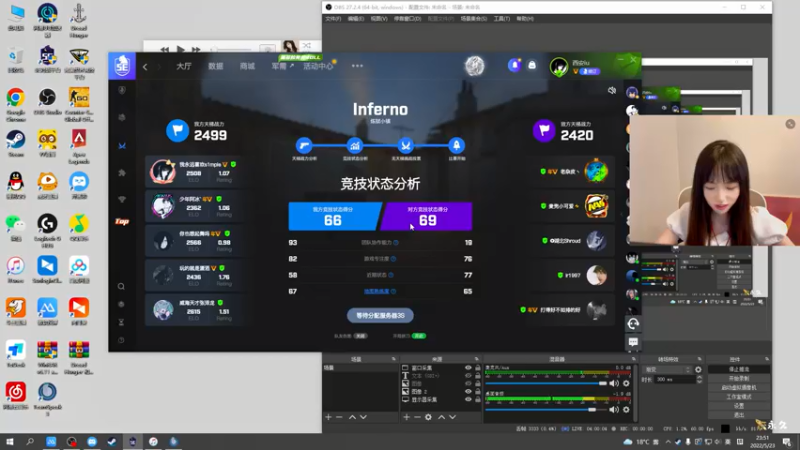Add a new scene with plus in OBS
Viewport: 800px width, 450px height.
[x=328, y=417]
